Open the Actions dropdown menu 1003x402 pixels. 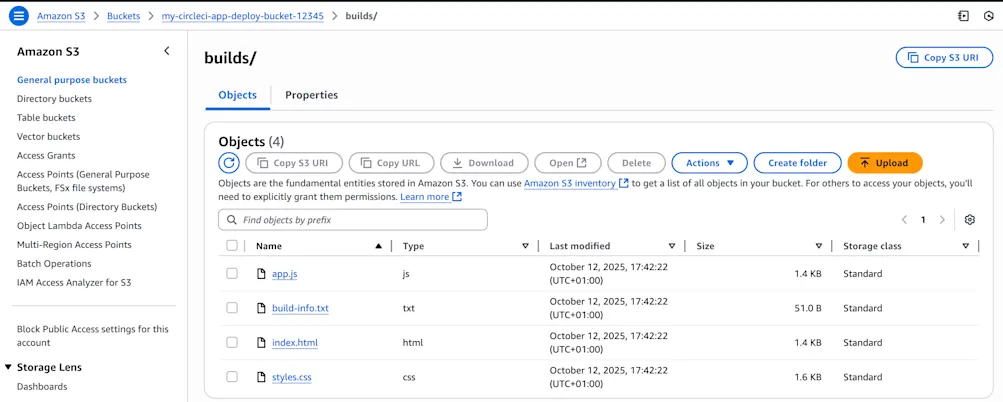(709, 163)
